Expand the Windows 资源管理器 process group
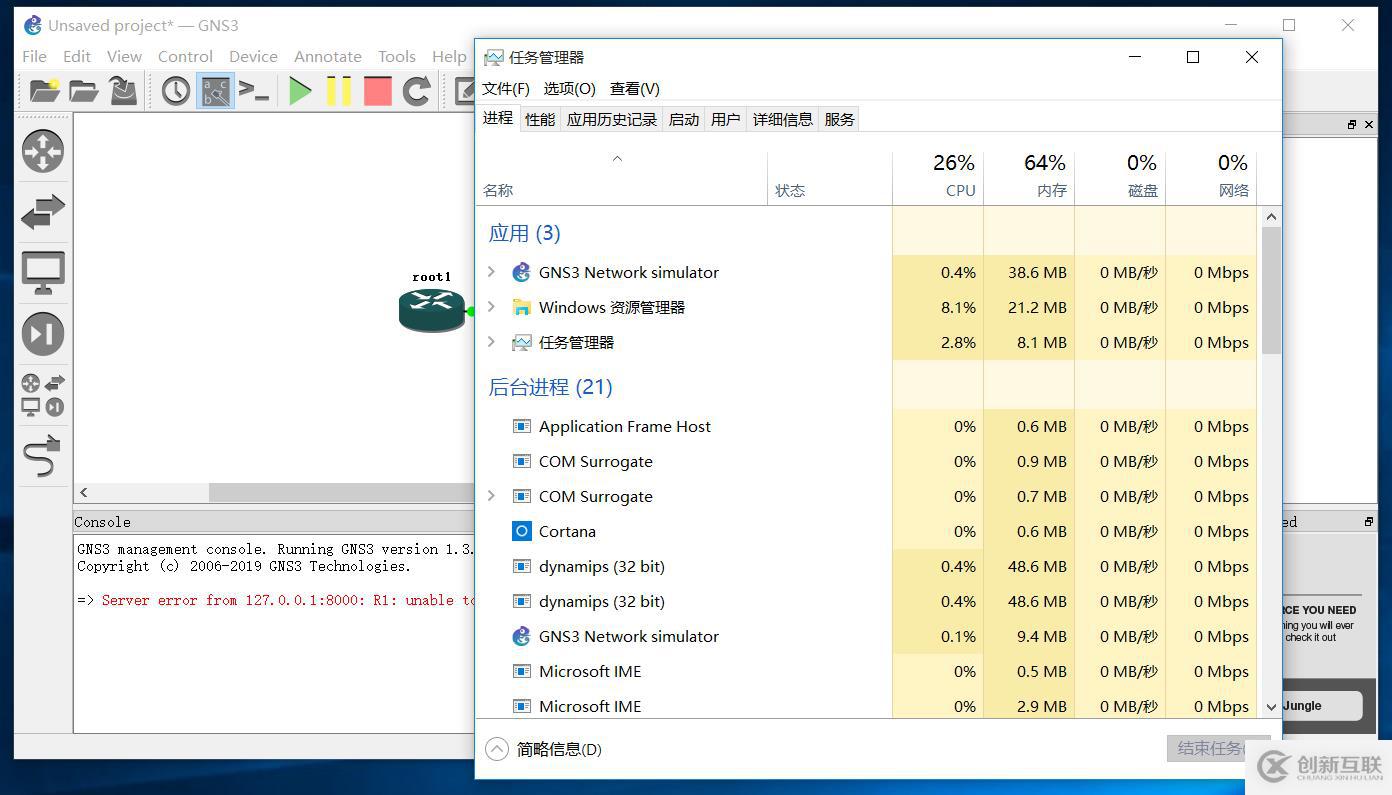The width and height of the screenshot is (1392, 795). click(491, 307)
